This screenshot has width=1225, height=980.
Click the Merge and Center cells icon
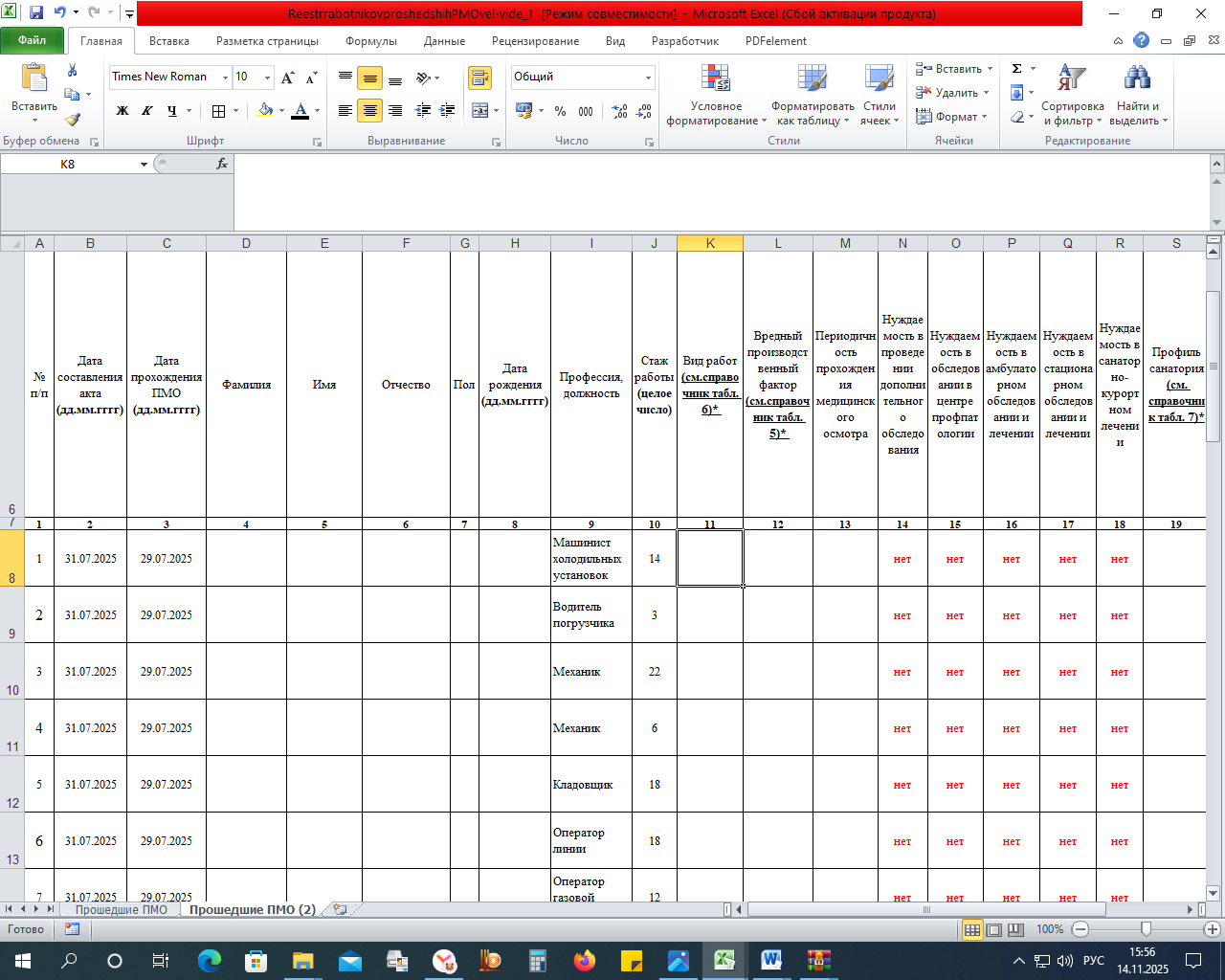pos(480,111)
